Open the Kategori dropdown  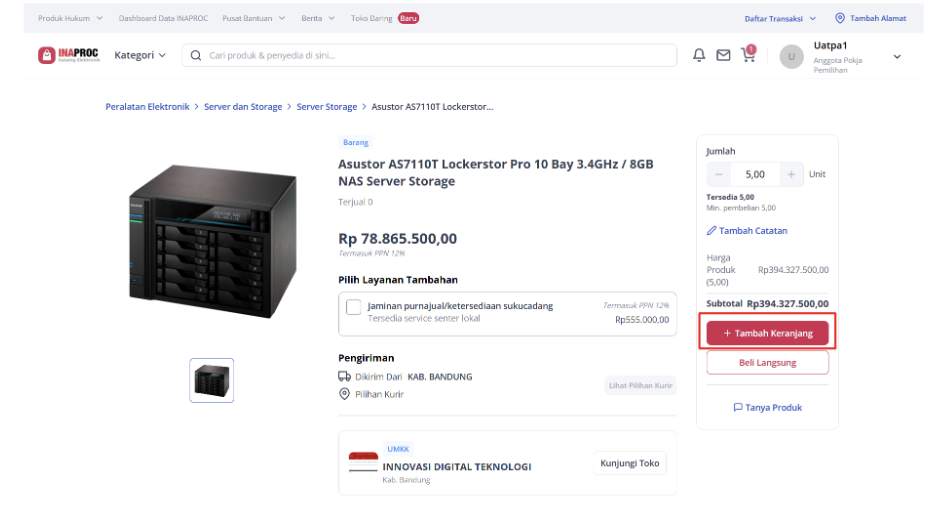tap(140, 55)
